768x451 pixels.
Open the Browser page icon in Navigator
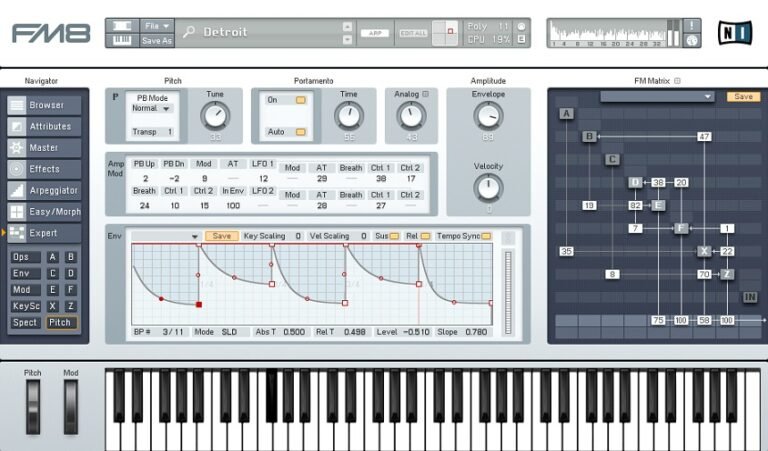[17, 105]
